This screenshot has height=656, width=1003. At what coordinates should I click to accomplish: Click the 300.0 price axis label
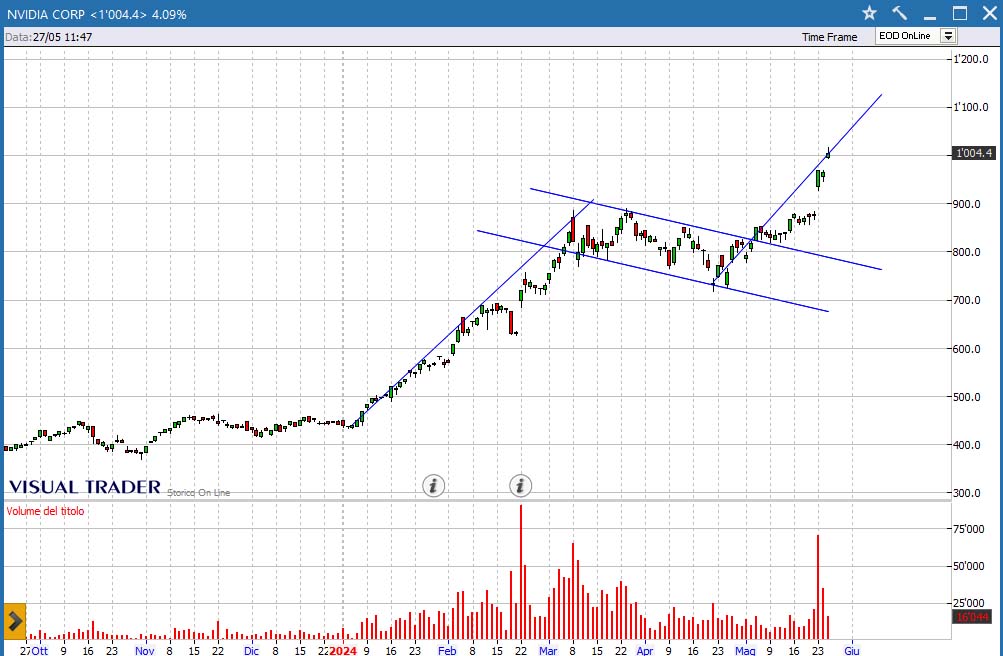pyautogui.click(x=967, y=493)
